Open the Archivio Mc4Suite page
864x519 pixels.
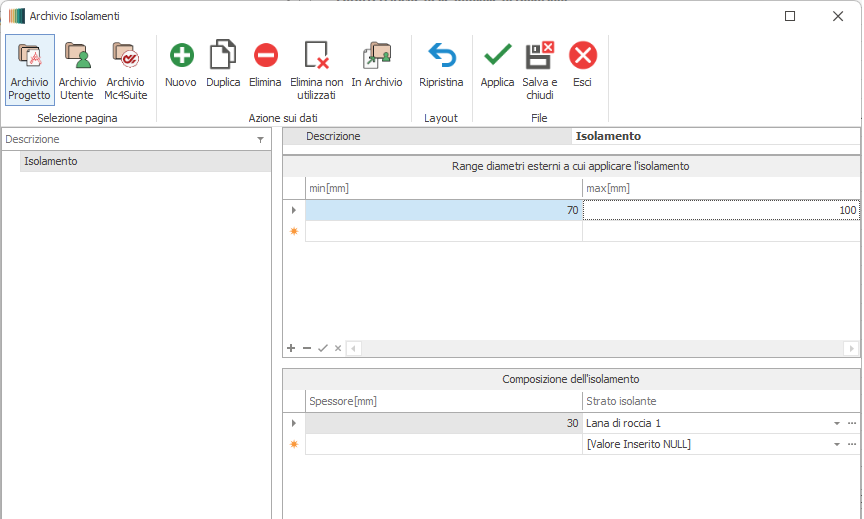point(126,69)
